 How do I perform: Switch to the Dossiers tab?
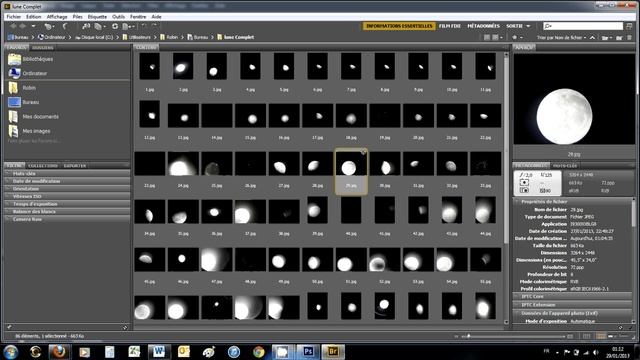[43, 48]
